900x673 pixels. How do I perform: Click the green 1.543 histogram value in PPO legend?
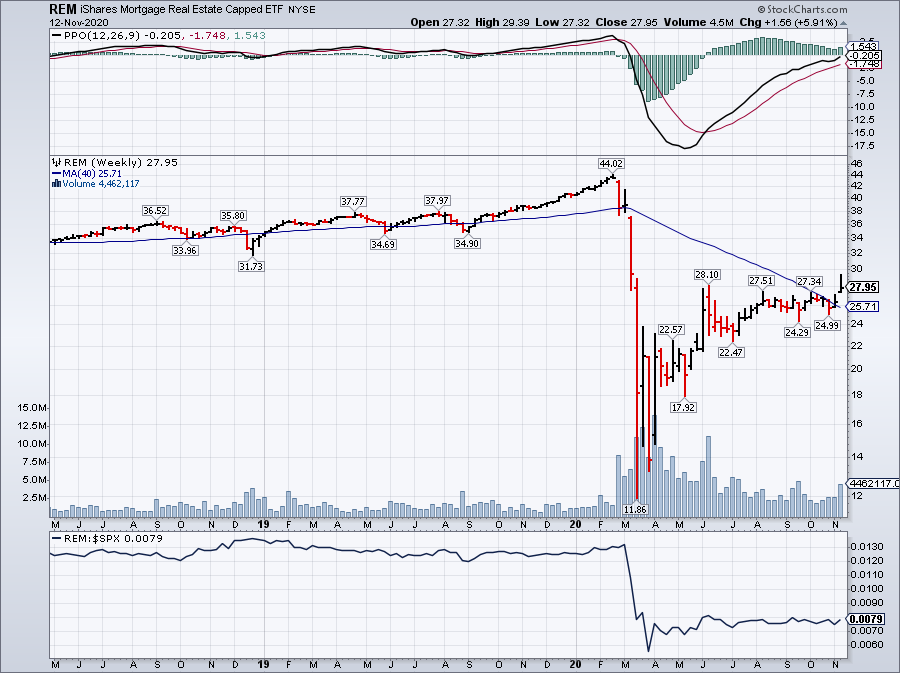coord(250,36)
